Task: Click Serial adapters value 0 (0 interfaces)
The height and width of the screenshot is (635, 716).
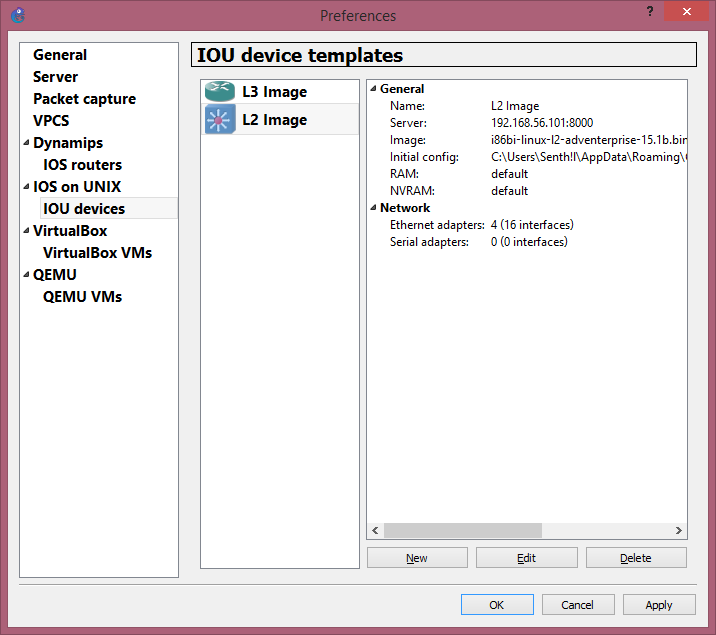Action: [529, 241]
